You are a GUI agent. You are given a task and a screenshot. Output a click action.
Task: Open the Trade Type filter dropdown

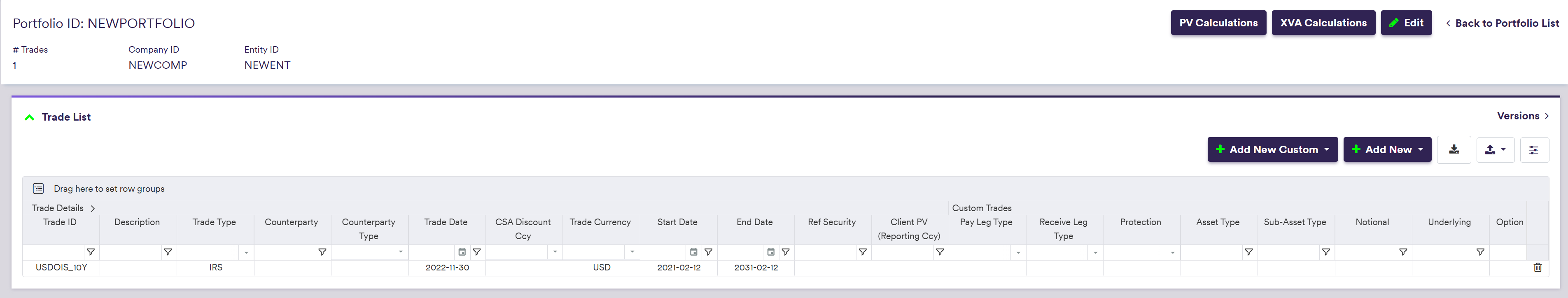[246, 252]
